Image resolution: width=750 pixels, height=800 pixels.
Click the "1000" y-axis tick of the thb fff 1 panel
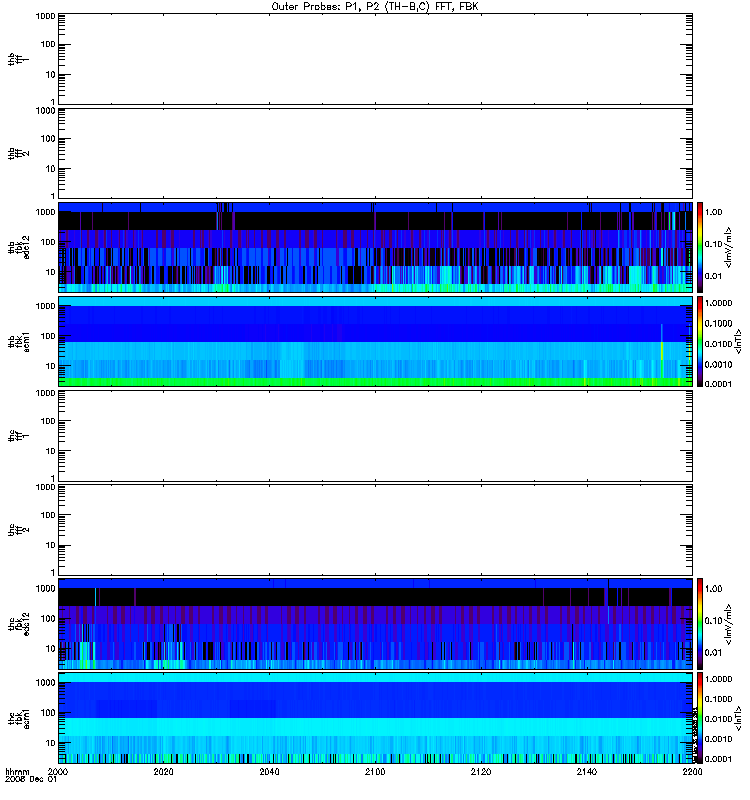[x=45, y=16]
